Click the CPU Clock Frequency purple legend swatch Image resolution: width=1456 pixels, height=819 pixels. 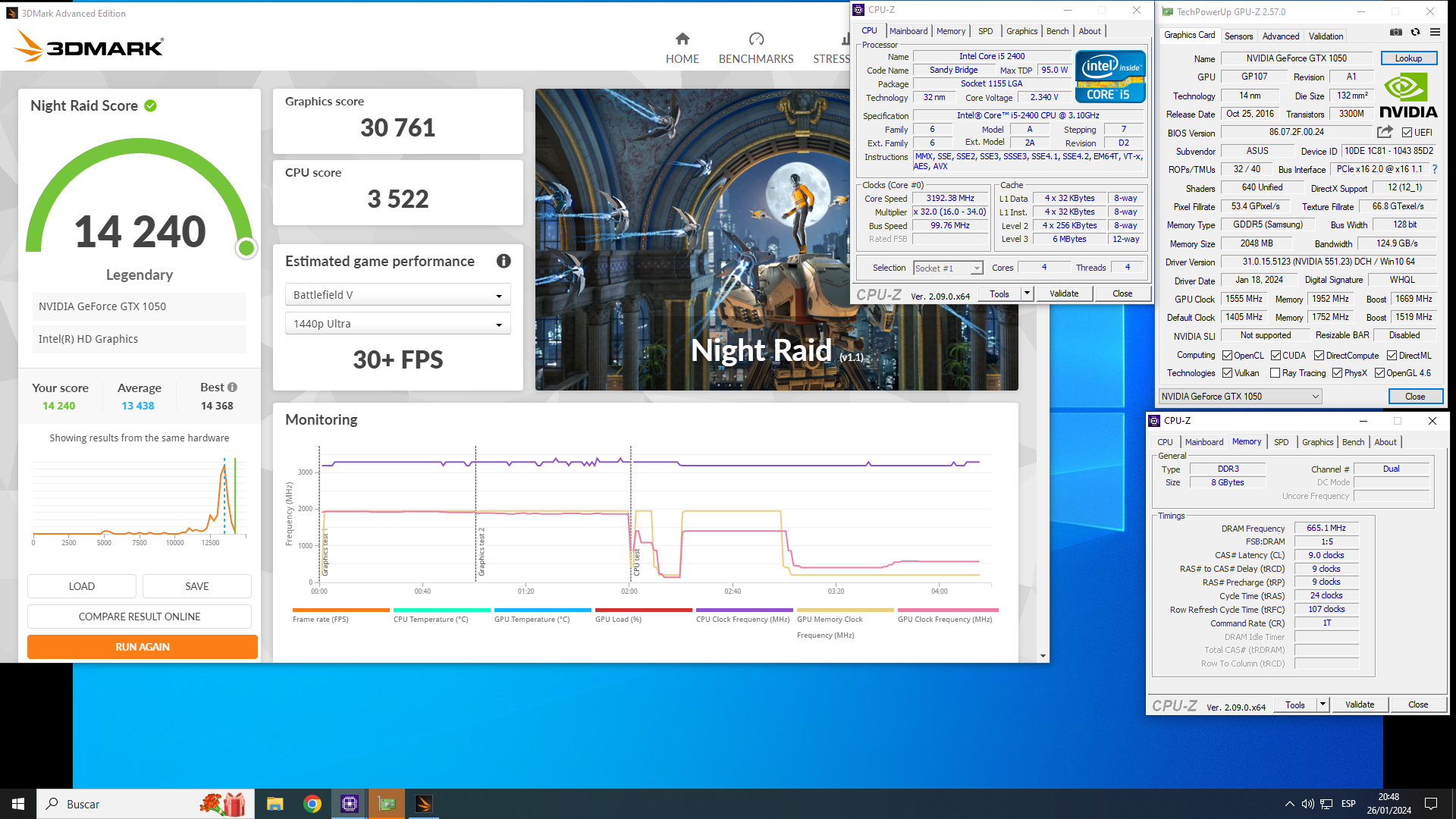coord(744,610)
